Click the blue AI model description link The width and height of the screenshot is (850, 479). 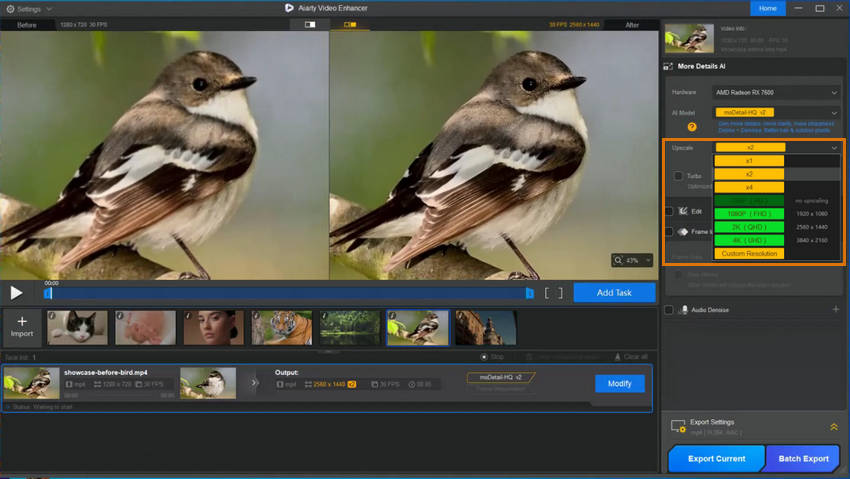(776, 127)
